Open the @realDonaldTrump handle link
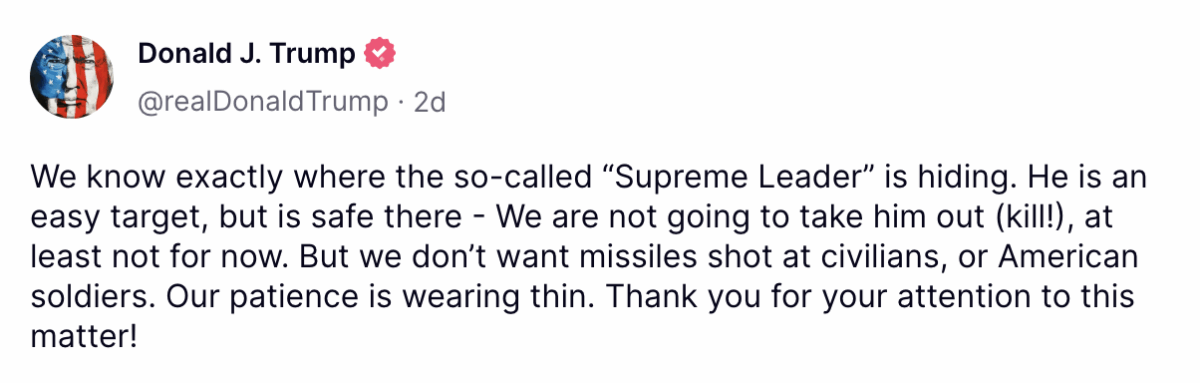The height and width of the screenshot is (383, 1200). pos(262,101)
